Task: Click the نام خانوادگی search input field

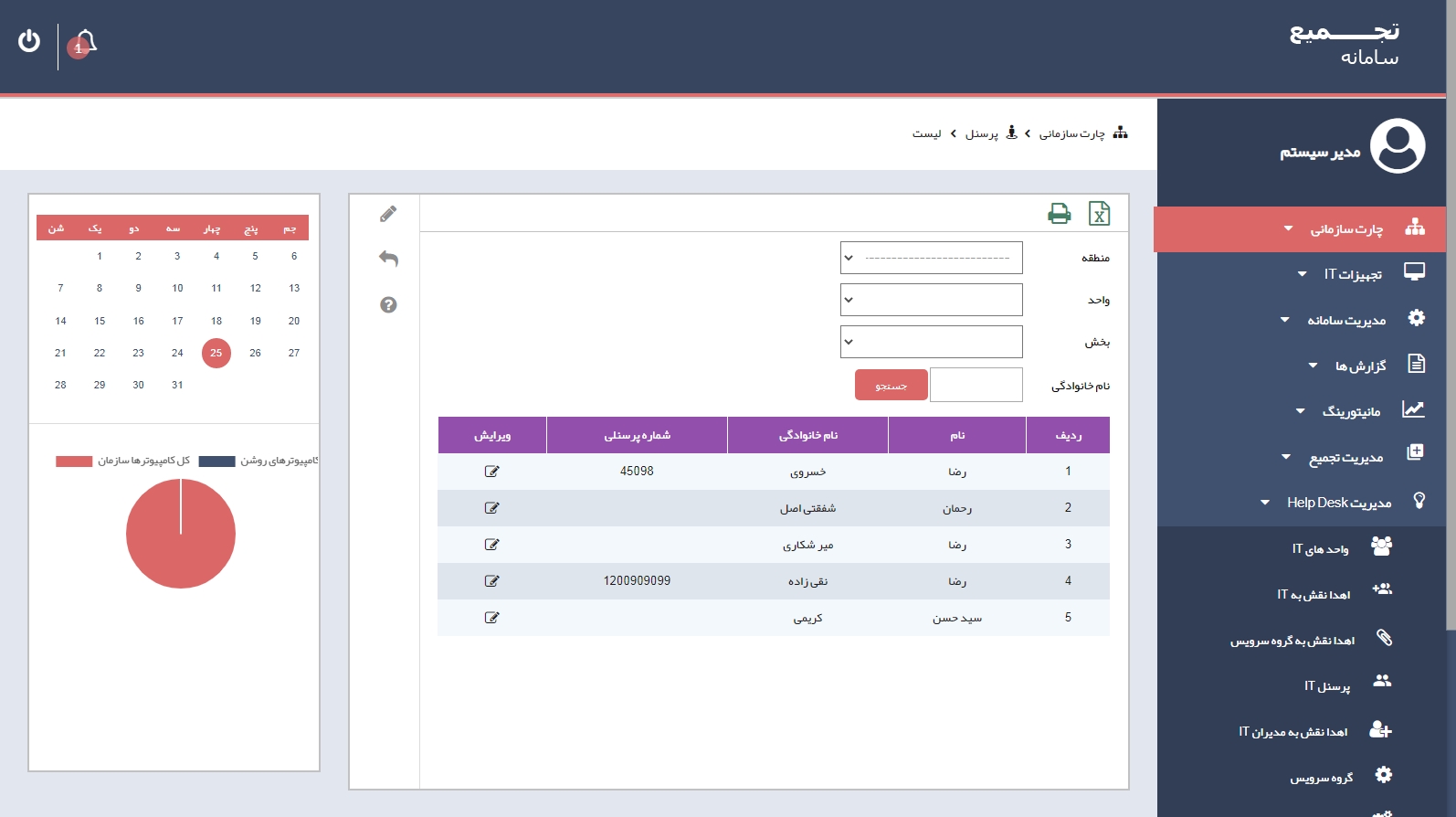Action: pos(976,385)
